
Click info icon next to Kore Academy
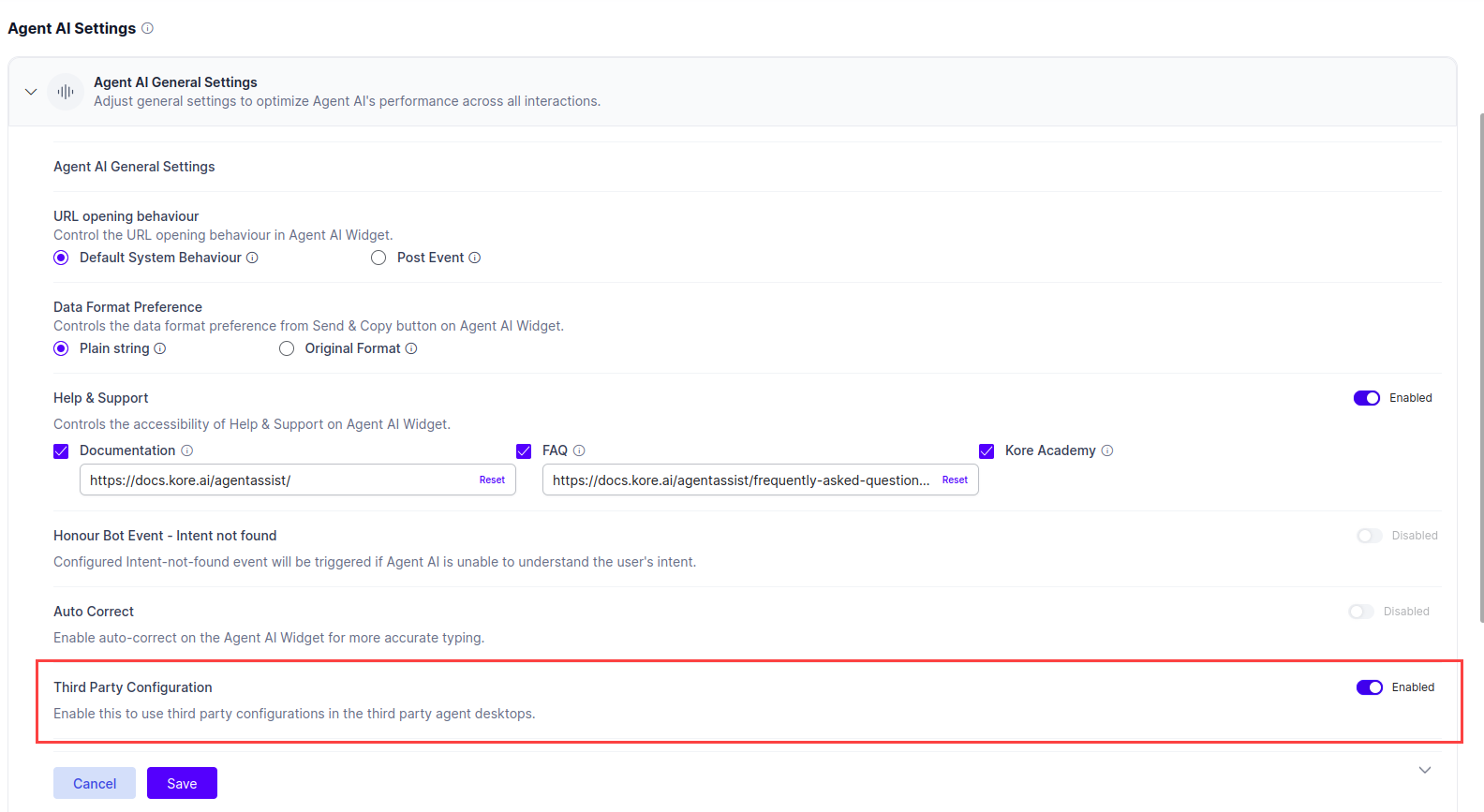(1107, 450)
